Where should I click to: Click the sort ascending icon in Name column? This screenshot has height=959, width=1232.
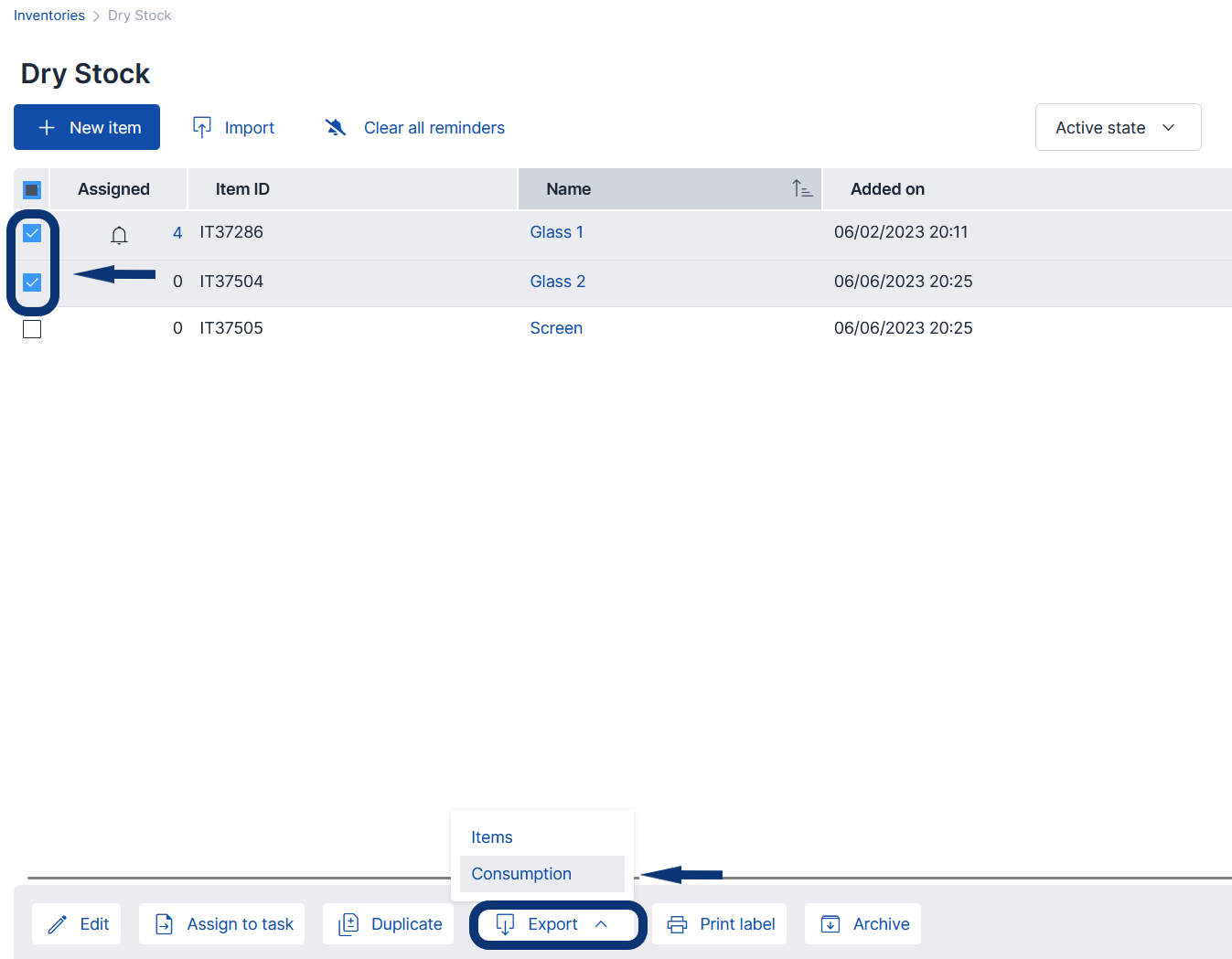point(802,189)
